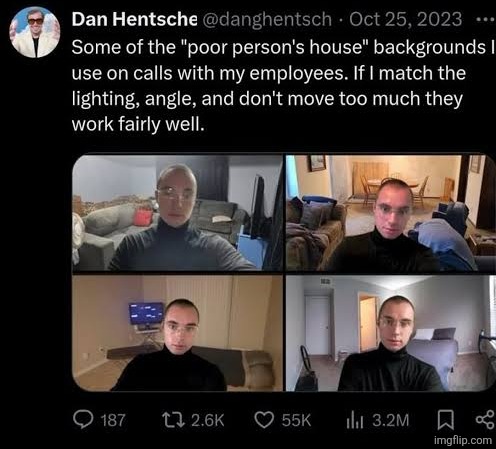Click the tweet text about backgrounds
The image size is (496, 449).
(x=283, y=86)
